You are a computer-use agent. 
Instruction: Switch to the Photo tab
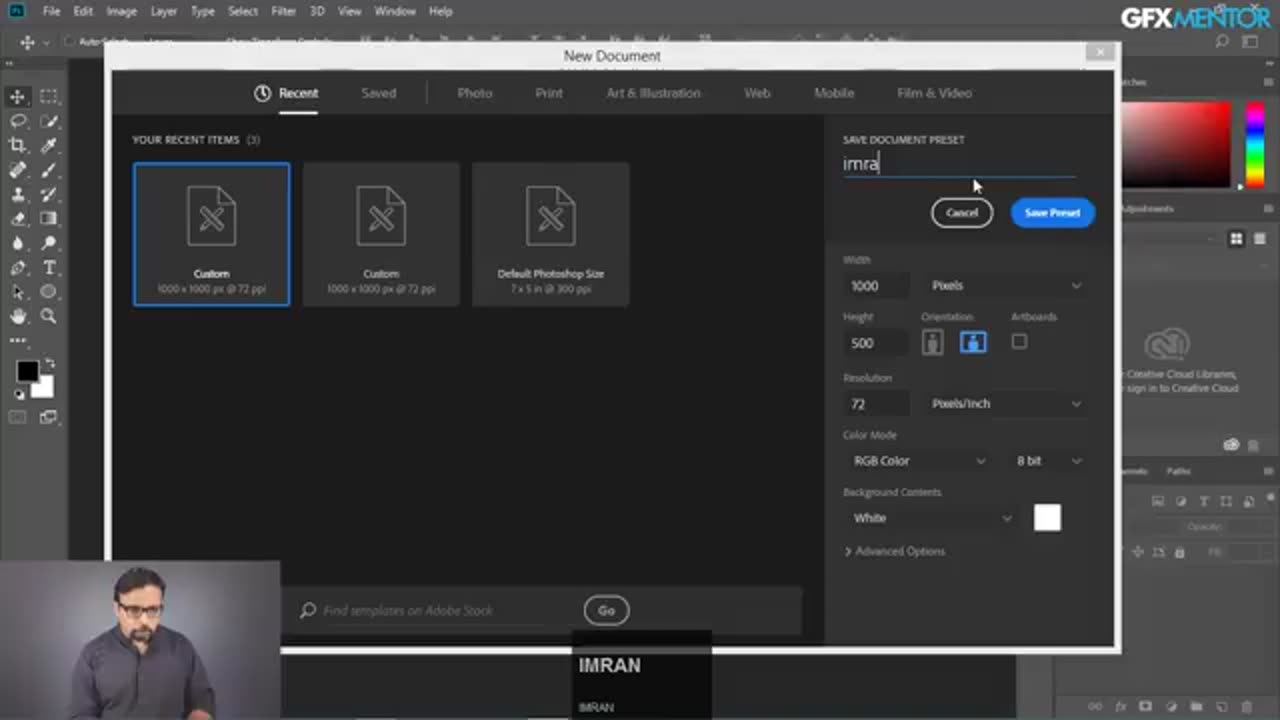point(475,93)
